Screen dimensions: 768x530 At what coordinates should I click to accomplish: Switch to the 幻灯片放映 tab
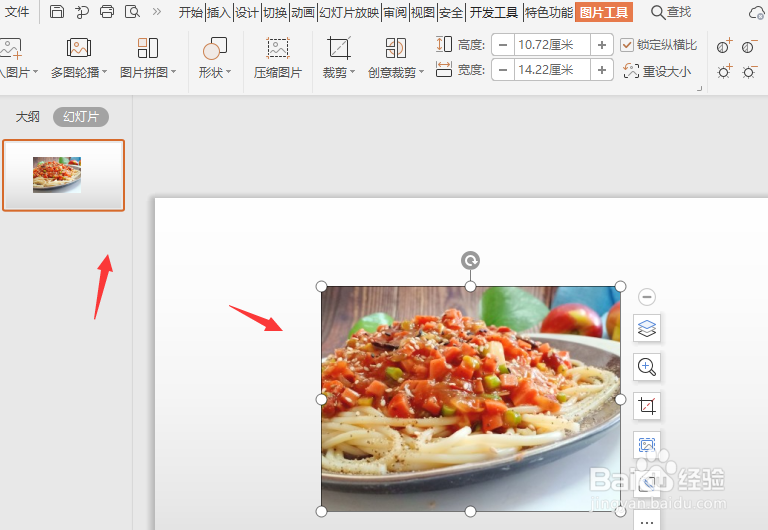[x=349, y=12]
